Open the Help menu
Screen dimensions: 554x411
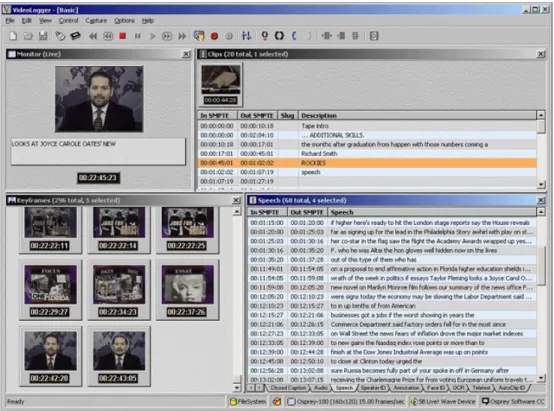[x=148, y=20]
